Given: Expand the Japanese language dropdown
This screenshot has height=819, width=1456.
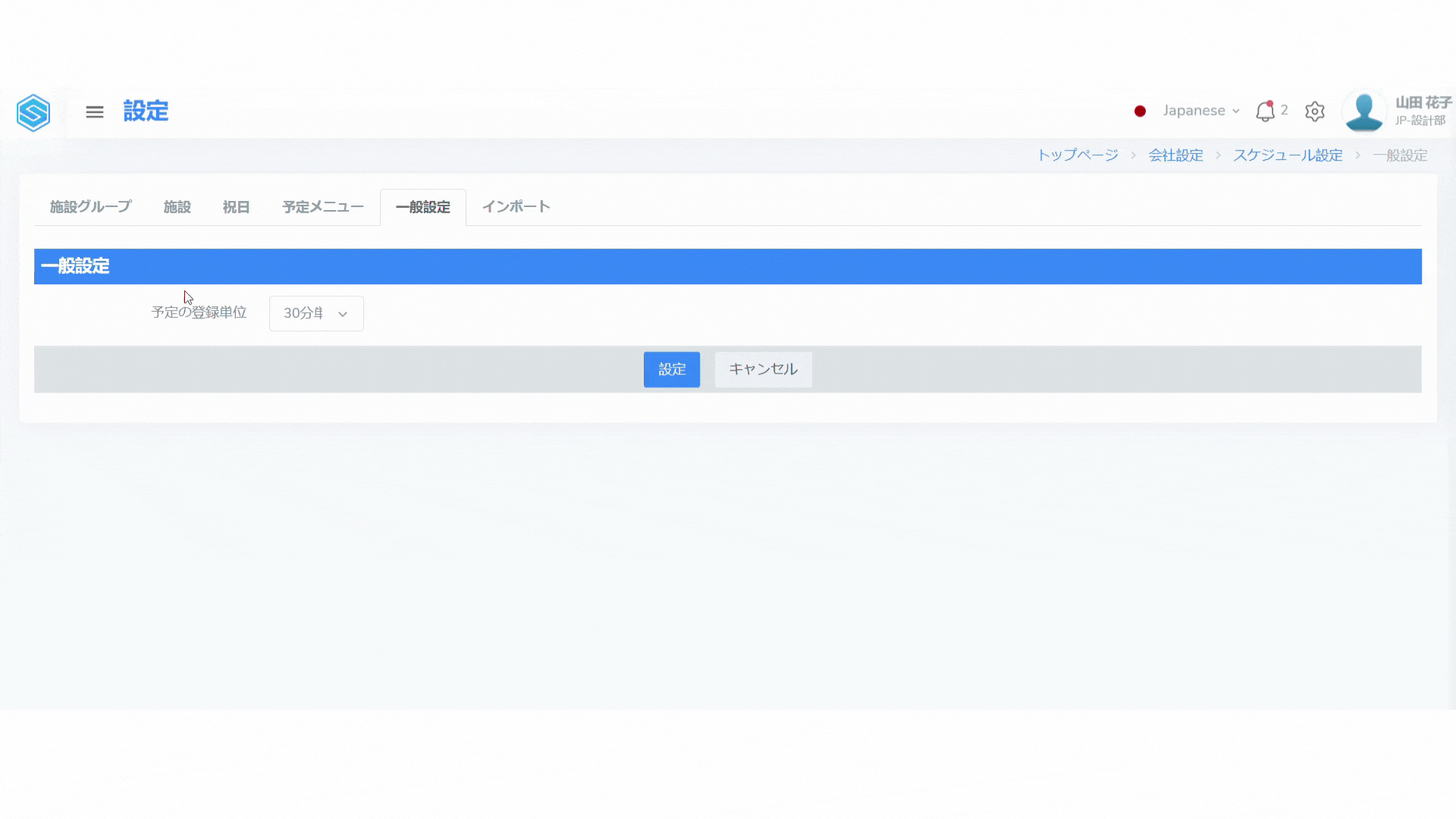Looking at the screenshot, I should [1194, 111].
